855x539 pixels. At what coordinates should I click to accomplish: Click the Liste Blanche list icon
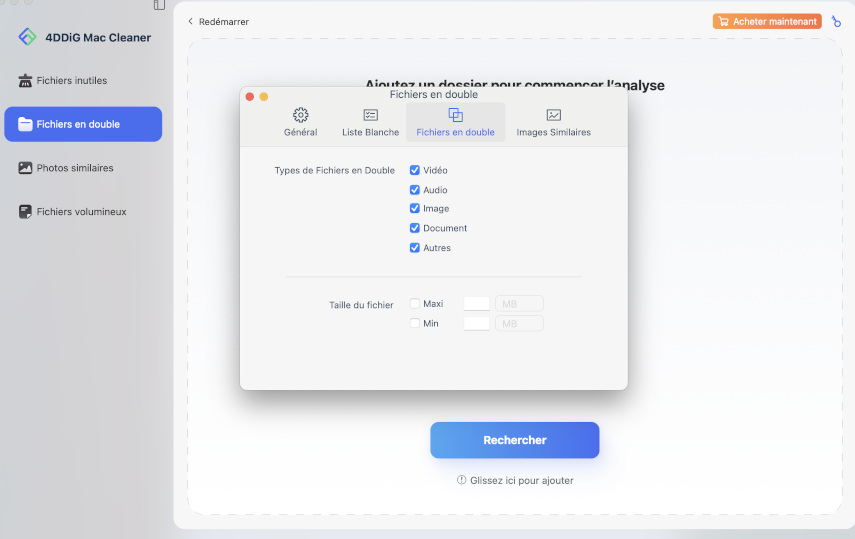point(371,115)
